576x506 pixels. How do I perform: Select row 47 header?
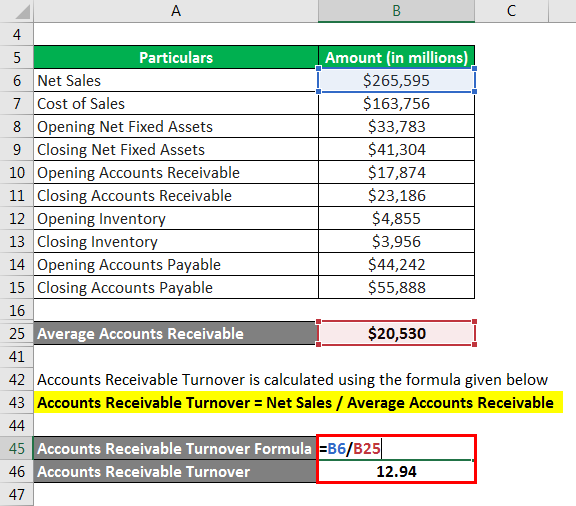[x=17, y=494]
